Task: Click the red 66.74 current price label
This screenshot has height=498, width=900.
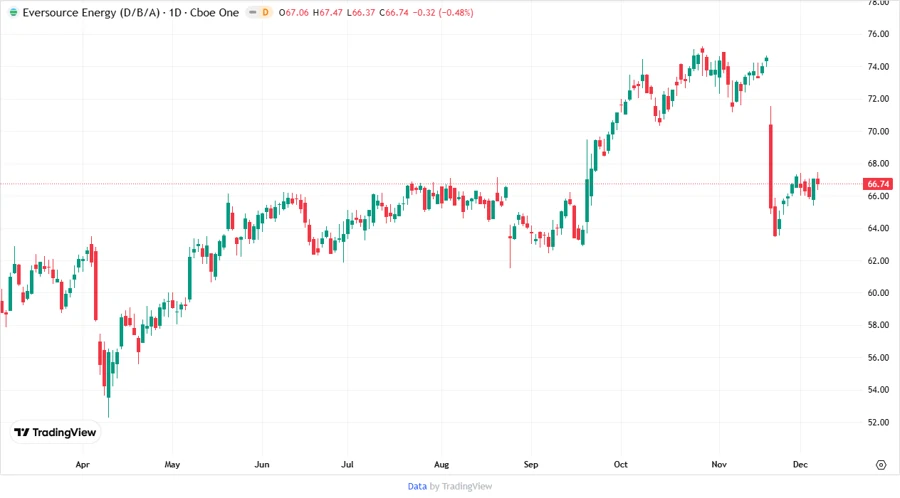Action: click(x=878, y=184)
